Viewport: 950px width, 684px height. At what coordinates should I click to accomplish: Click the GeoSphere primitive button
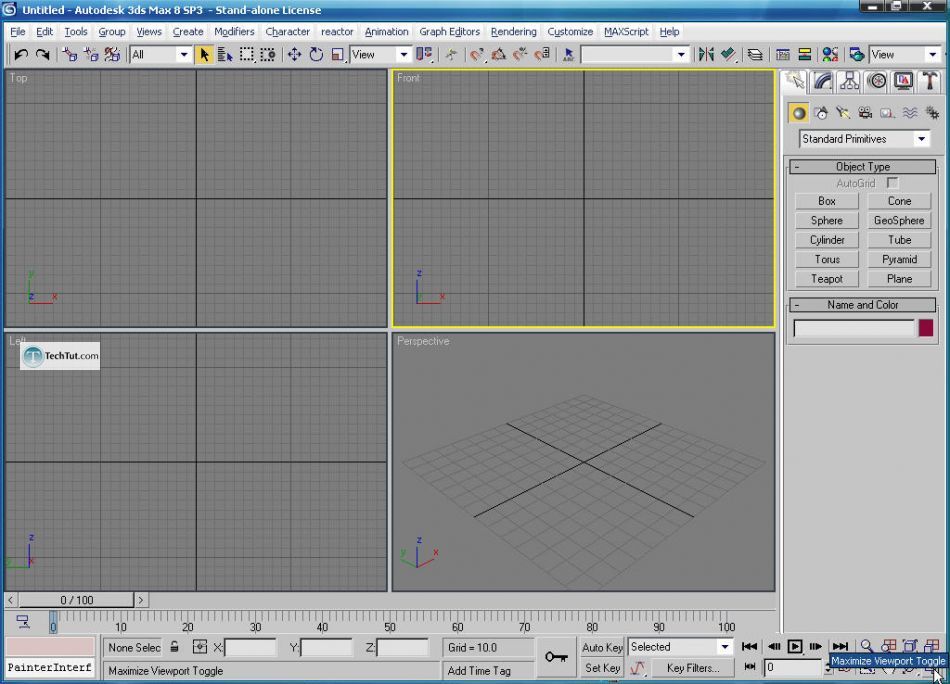(x=899, y=221)
